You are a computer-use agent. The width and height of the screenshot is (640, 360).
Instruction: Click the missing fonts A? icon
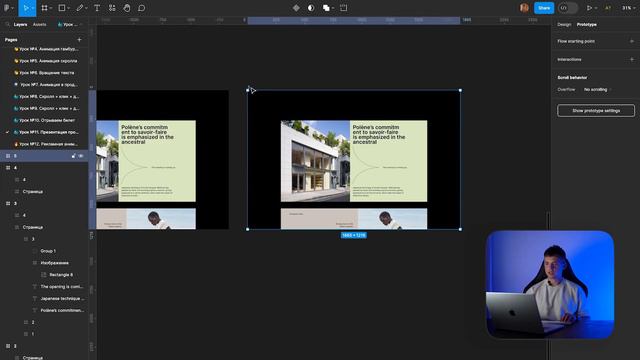tap(608, 8)
